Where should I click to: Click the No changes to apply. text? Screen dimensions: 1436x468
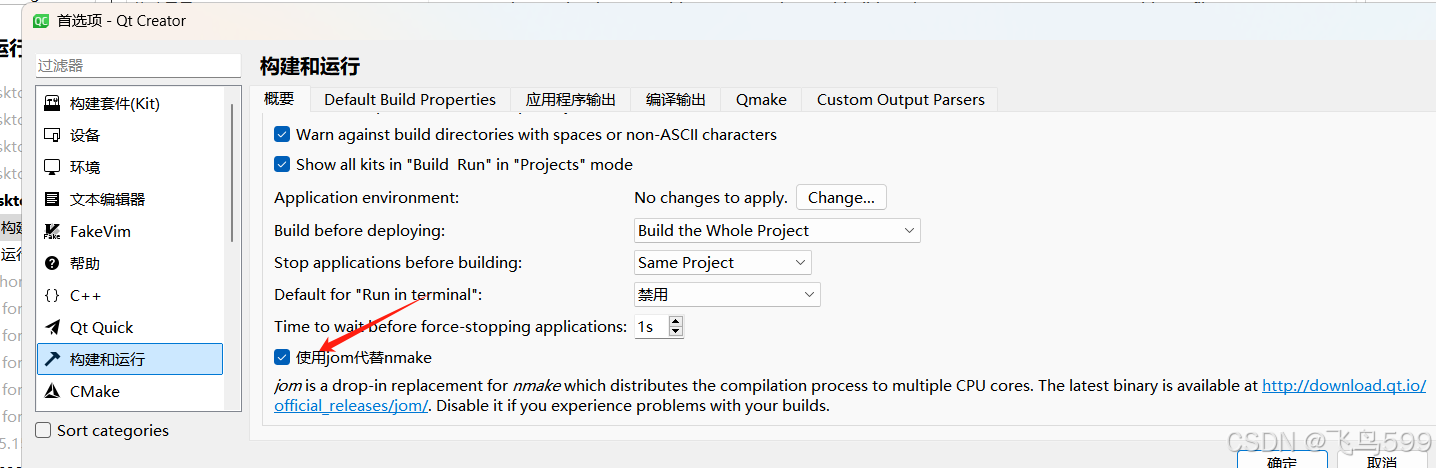tap(711, 197)
